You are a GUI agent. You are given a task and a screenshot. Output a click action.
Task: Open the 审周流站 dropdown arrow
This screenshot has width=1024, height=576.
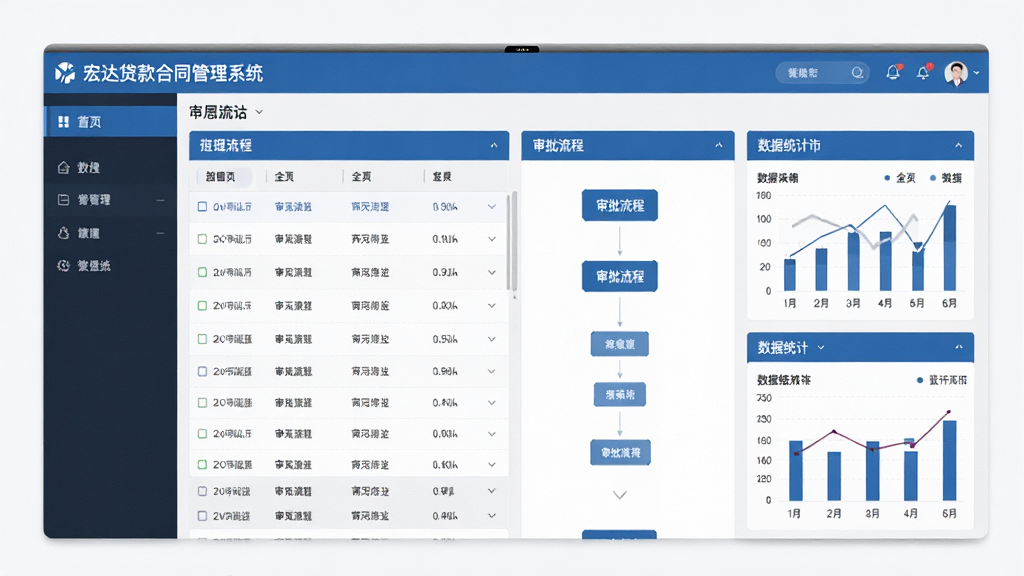(259, 112)
